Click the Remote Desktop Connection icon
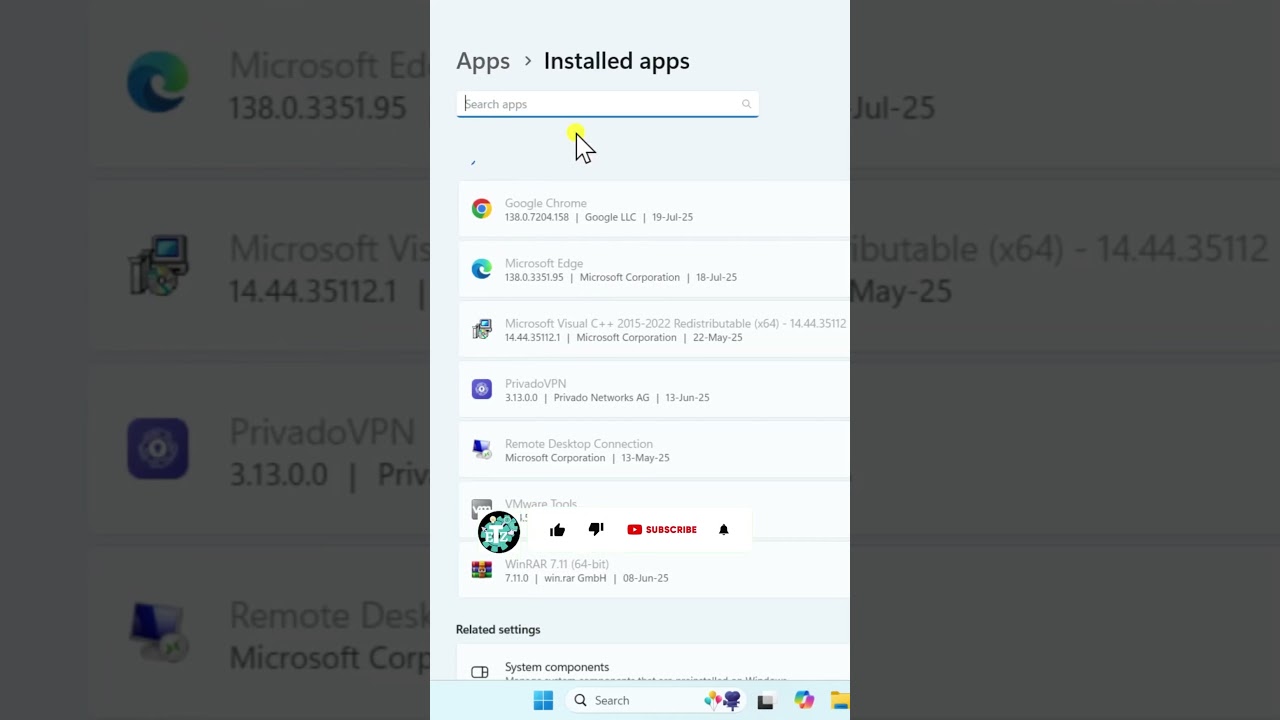 point(482,449)
